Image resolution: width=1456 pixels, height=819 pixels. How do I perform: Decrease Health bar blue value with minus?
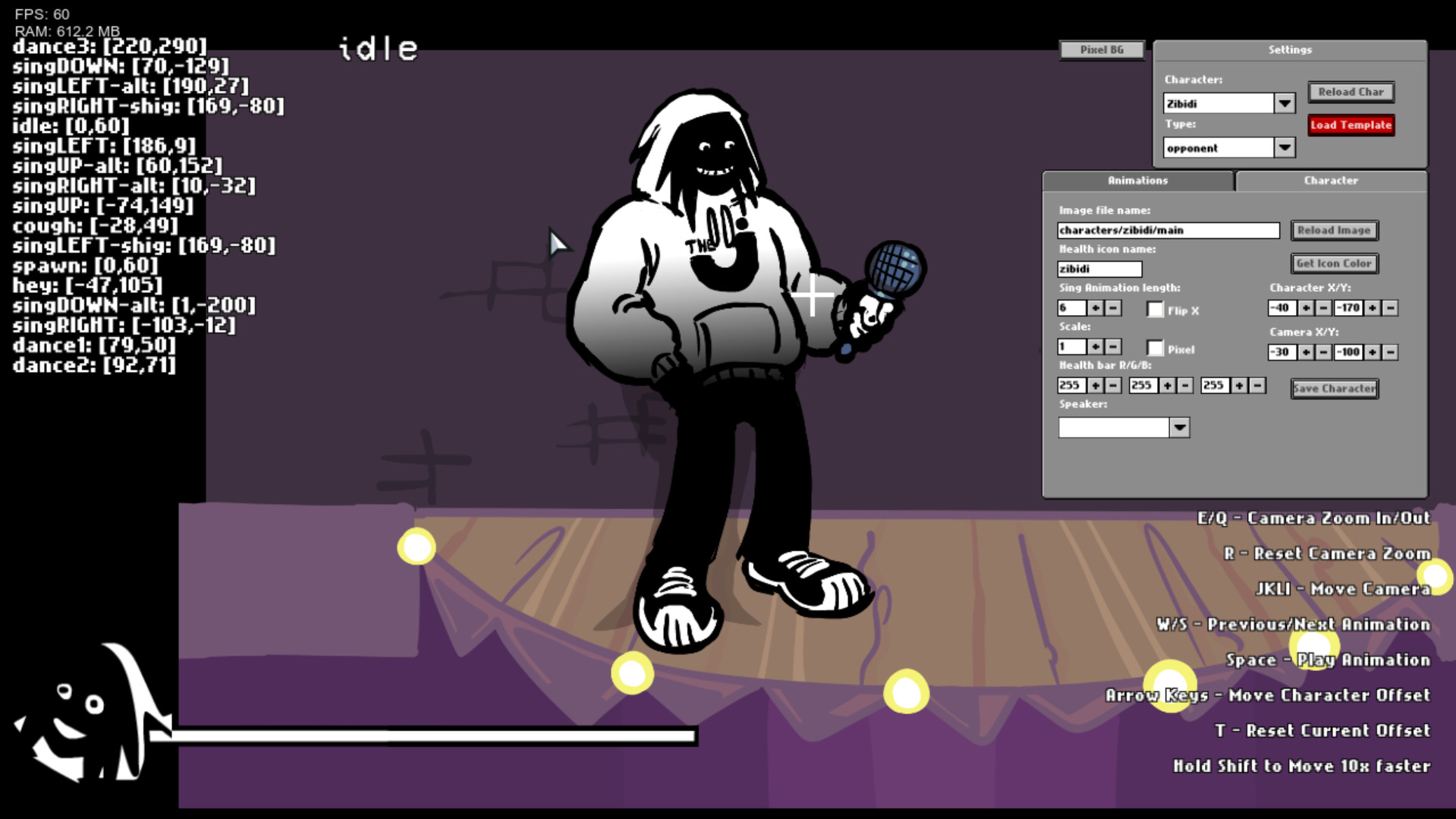(1257, 385)
